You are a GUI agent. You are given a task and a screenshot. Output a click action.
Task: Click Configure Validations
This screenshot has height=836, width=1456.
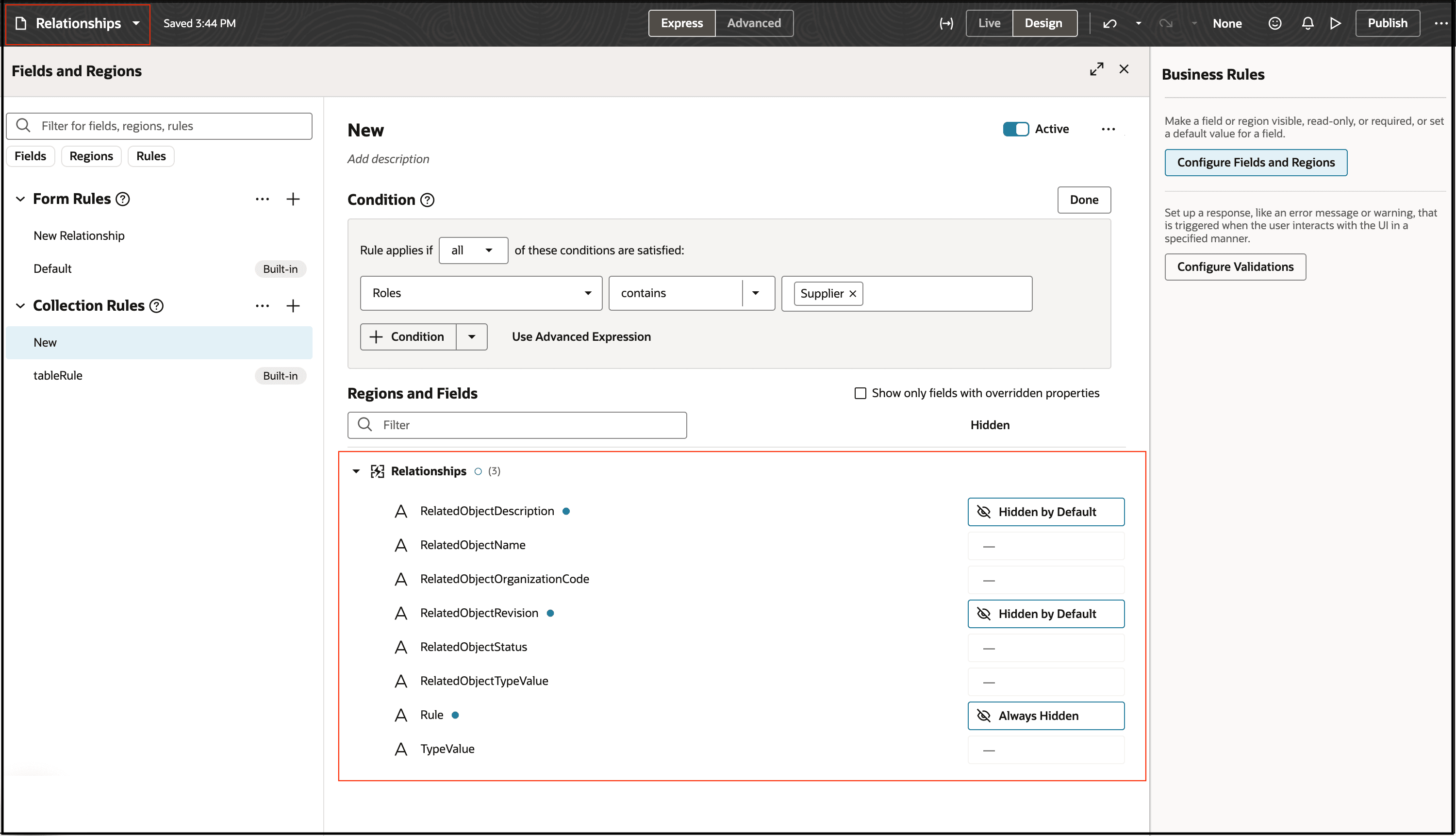pos(1235,267)
